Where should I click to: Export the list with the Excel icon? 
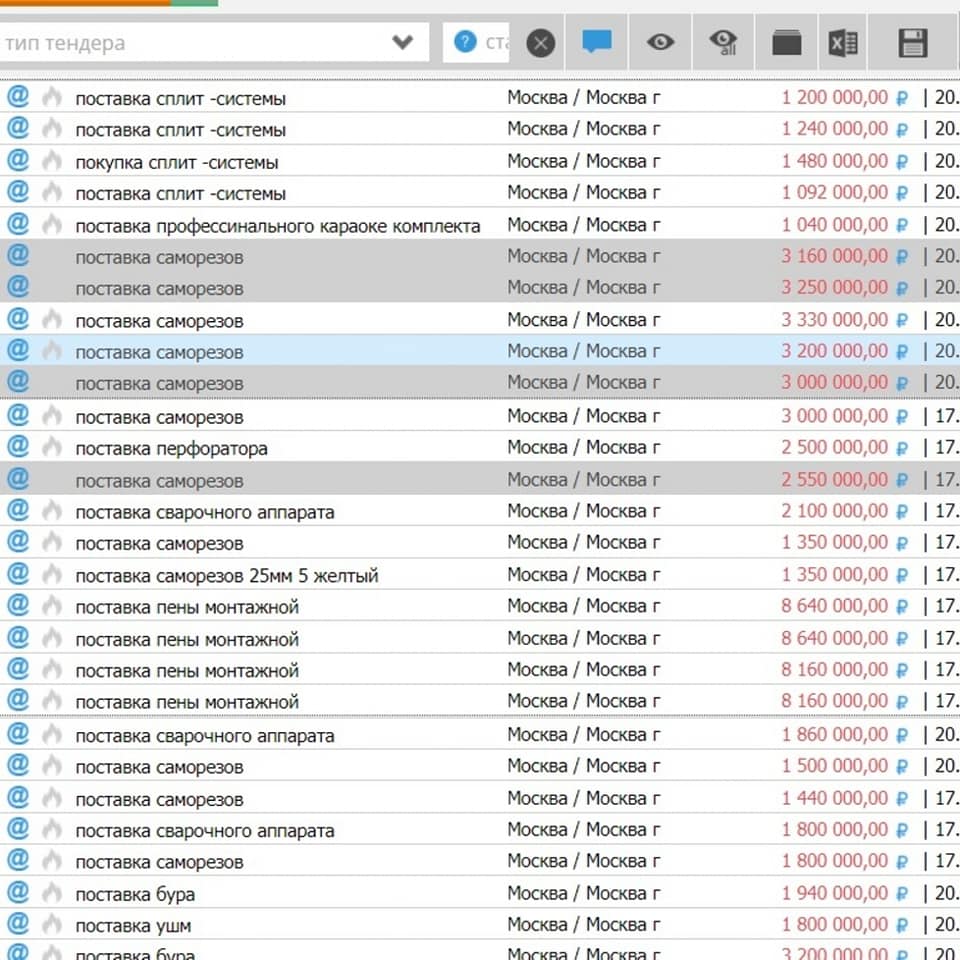pos(843,42)
